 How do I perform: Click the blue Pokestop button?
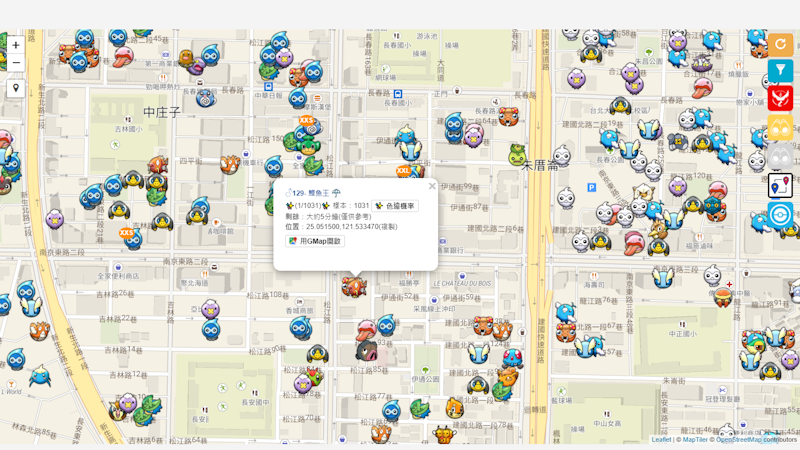(x=780, y=215)
